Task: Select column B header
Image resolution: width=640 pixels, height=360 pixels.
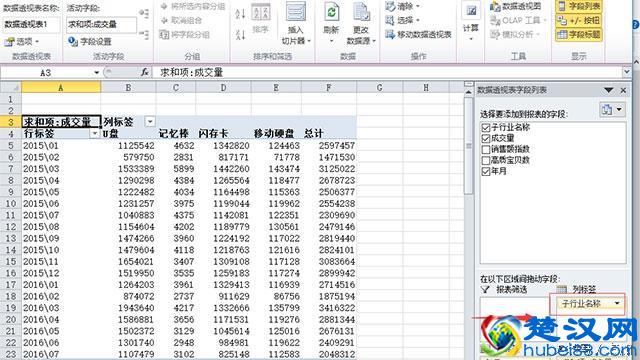Action: pyautogui.click(x=128, y=87)
